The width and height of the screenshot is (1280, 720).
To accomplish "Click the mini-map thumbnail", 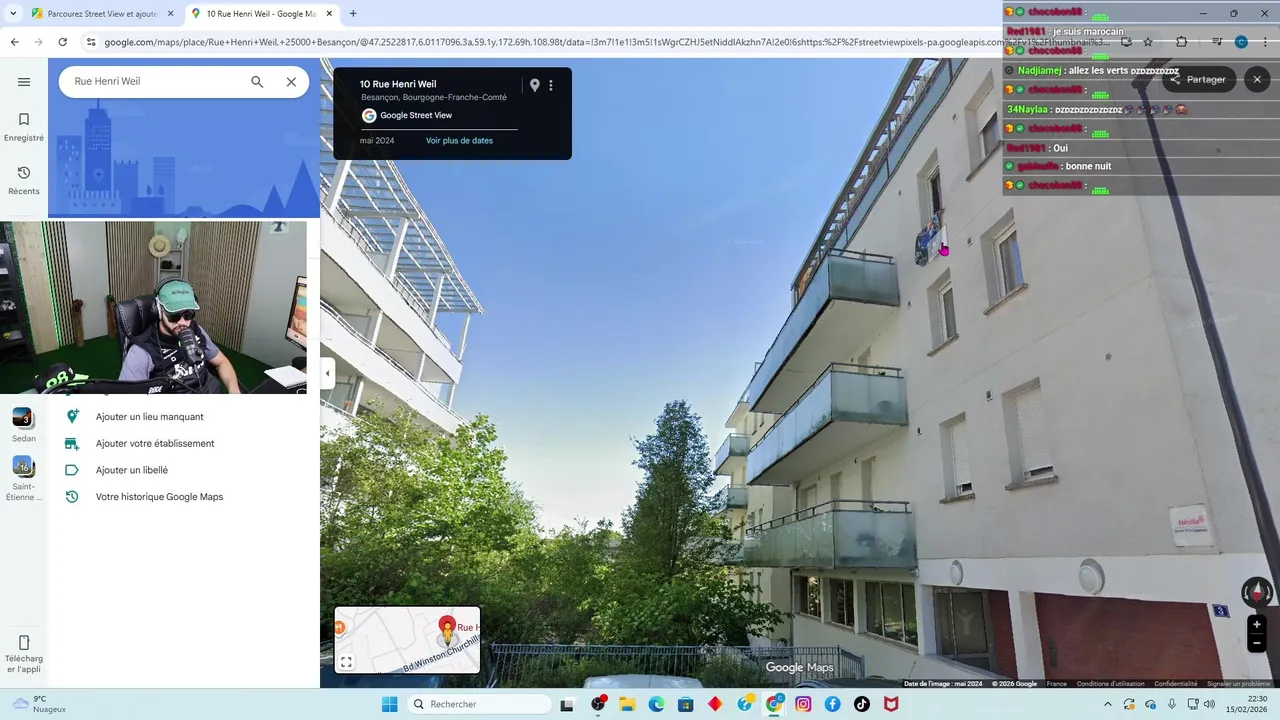I will [407, 640].
